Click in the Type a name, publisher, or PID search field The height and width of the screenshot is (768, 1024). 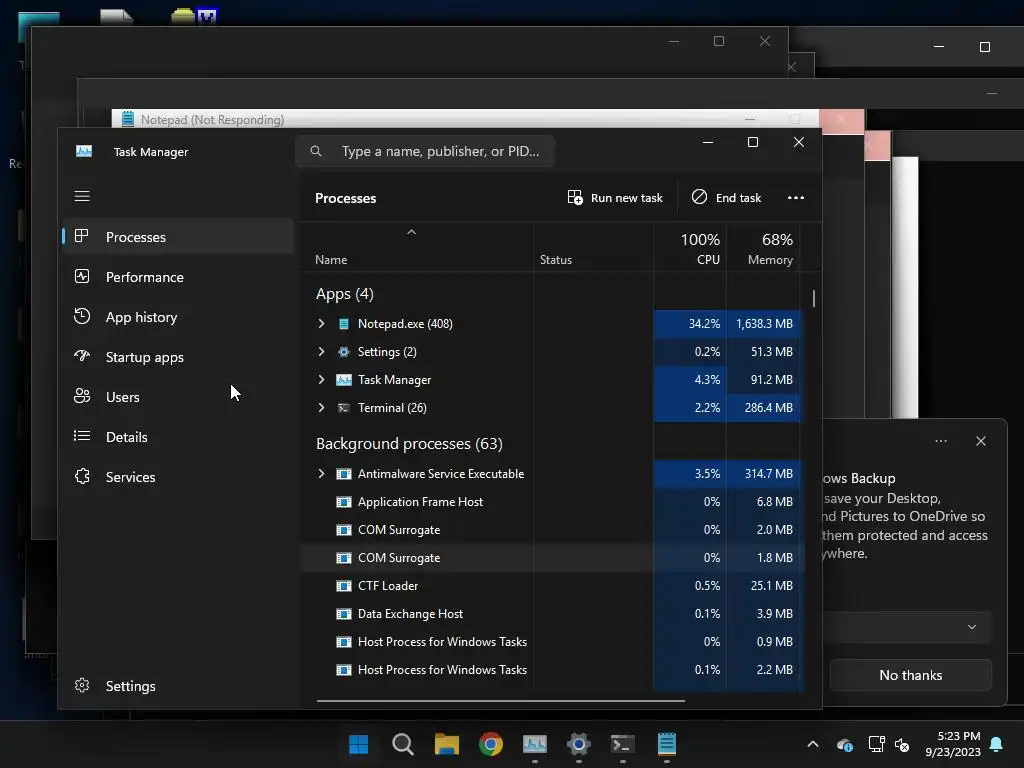[x=425, y=151]
